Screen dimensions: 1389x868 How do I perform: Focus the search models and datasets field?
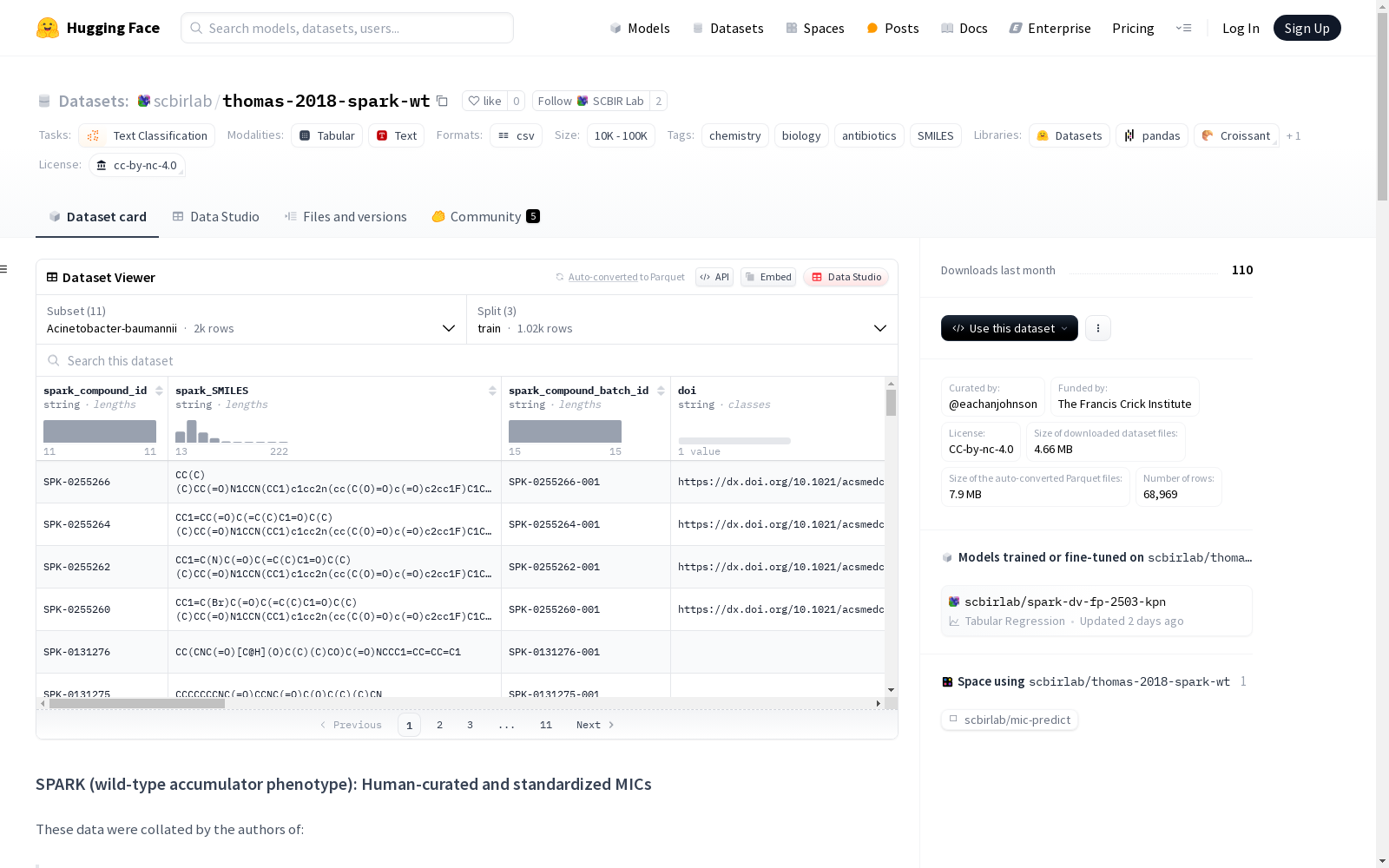coord(347,28)
